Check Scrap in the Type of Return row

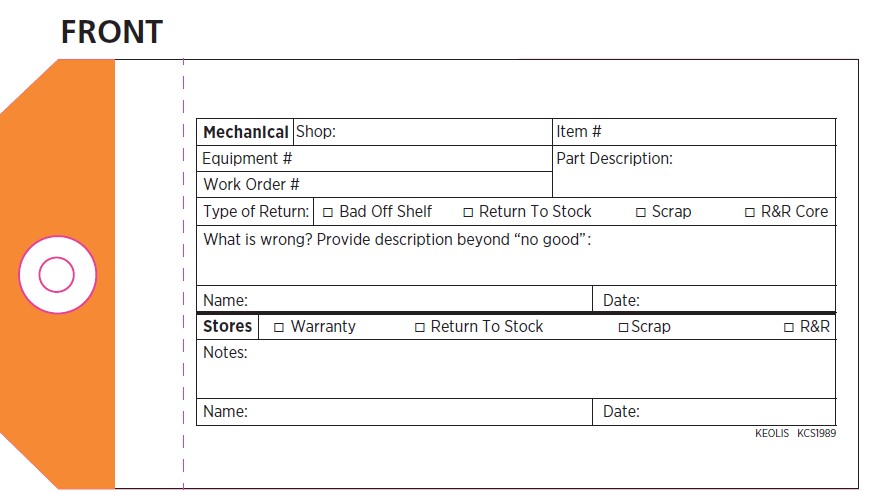click(641, 212)
